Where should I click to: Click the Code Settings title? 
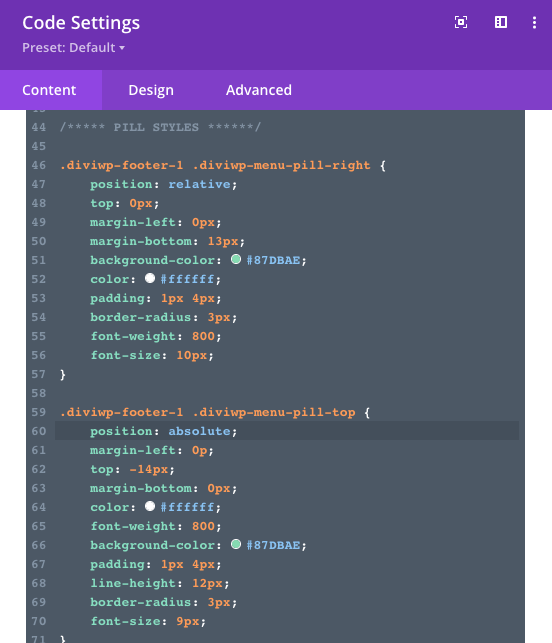click(x=81, y=23)
